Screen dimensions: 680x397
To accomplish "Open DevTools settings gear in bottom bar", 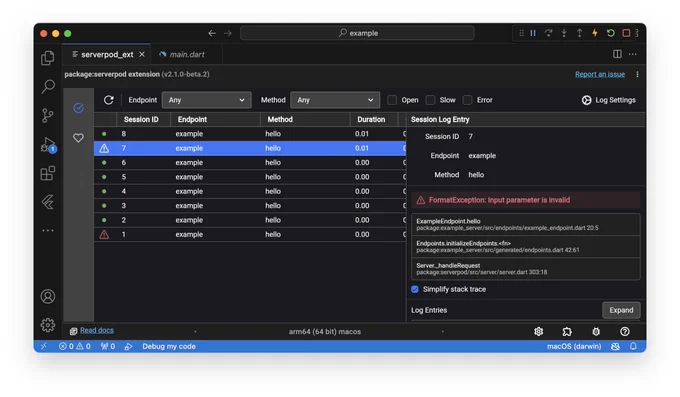I will (539, 331).
